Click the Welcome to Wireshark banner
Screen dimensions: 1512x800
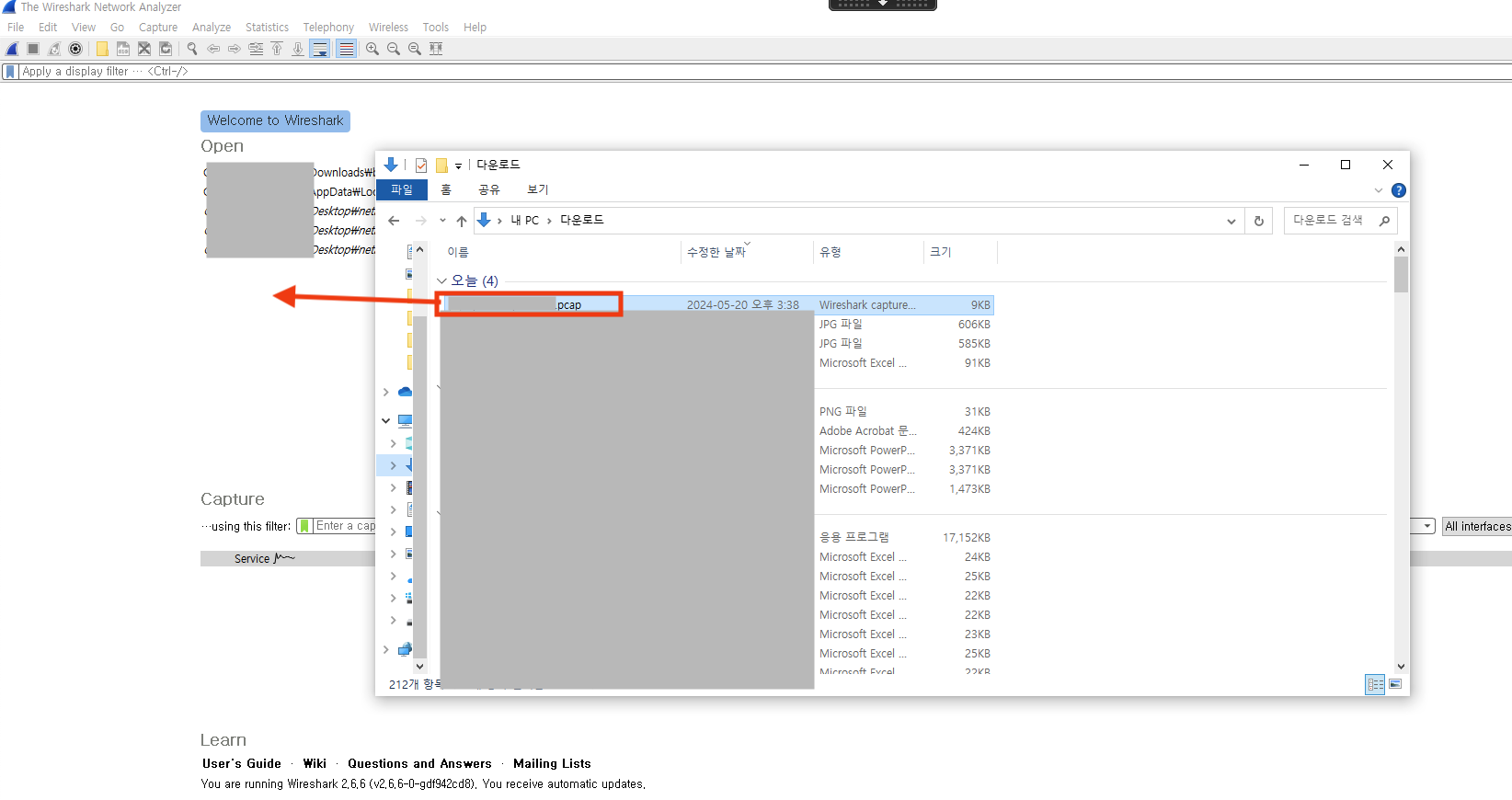[275, 120]
